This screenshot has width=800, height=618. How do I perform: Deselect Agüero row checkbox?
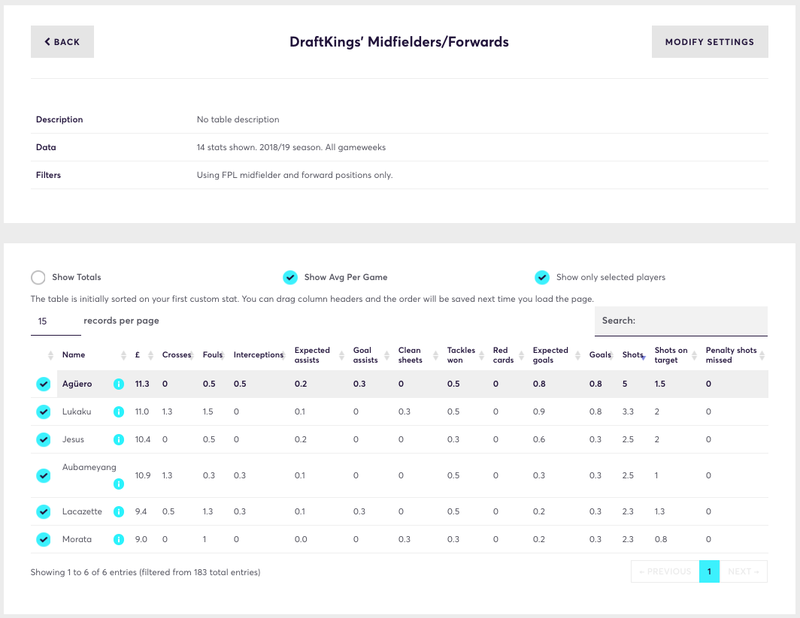point(43,384)
